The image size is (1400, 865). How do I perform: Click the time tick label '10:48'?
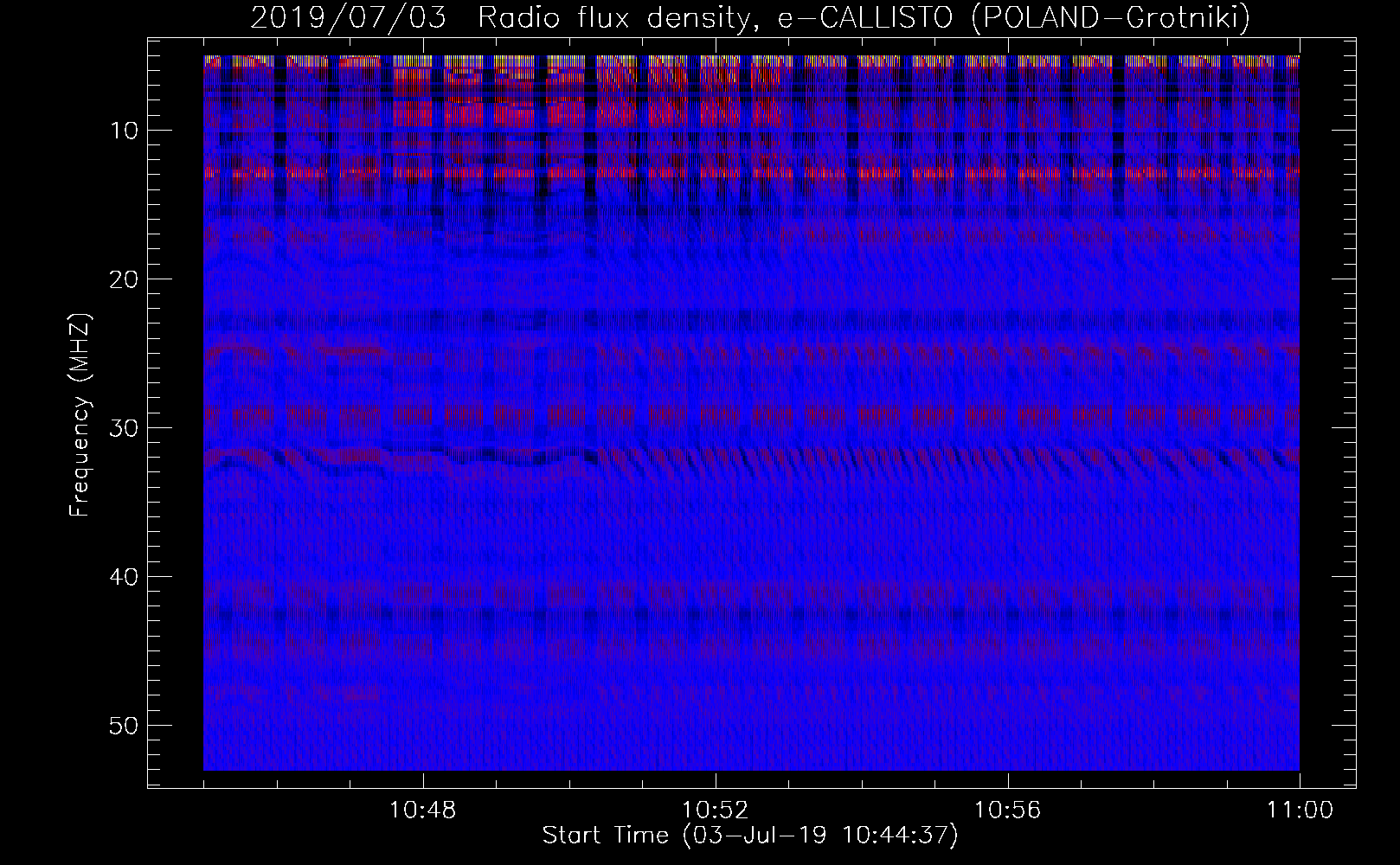pos(423,811)
